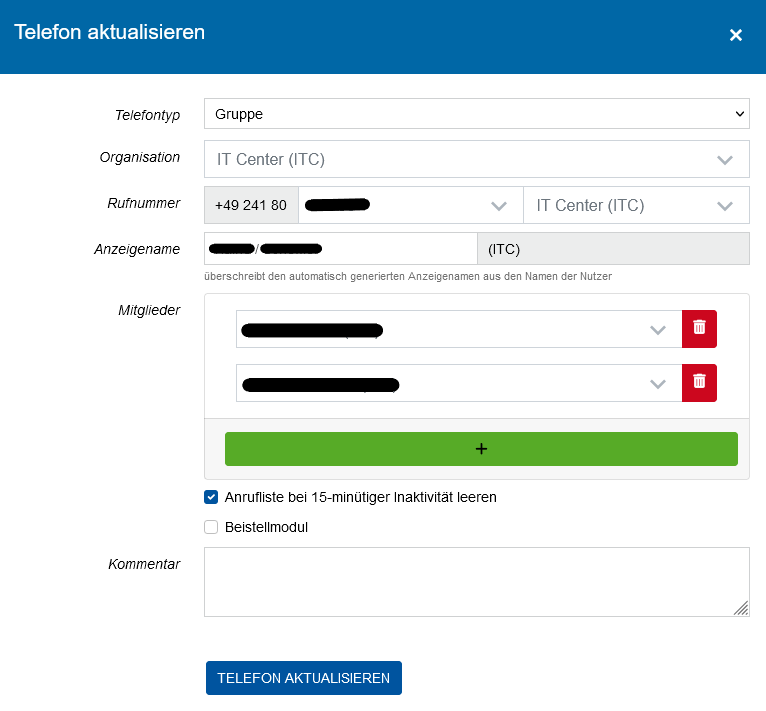Click the 'TELEFON AKTUALISIEREN' submit button
Viewport: 766px width, 711px height.
pos(303,678)
